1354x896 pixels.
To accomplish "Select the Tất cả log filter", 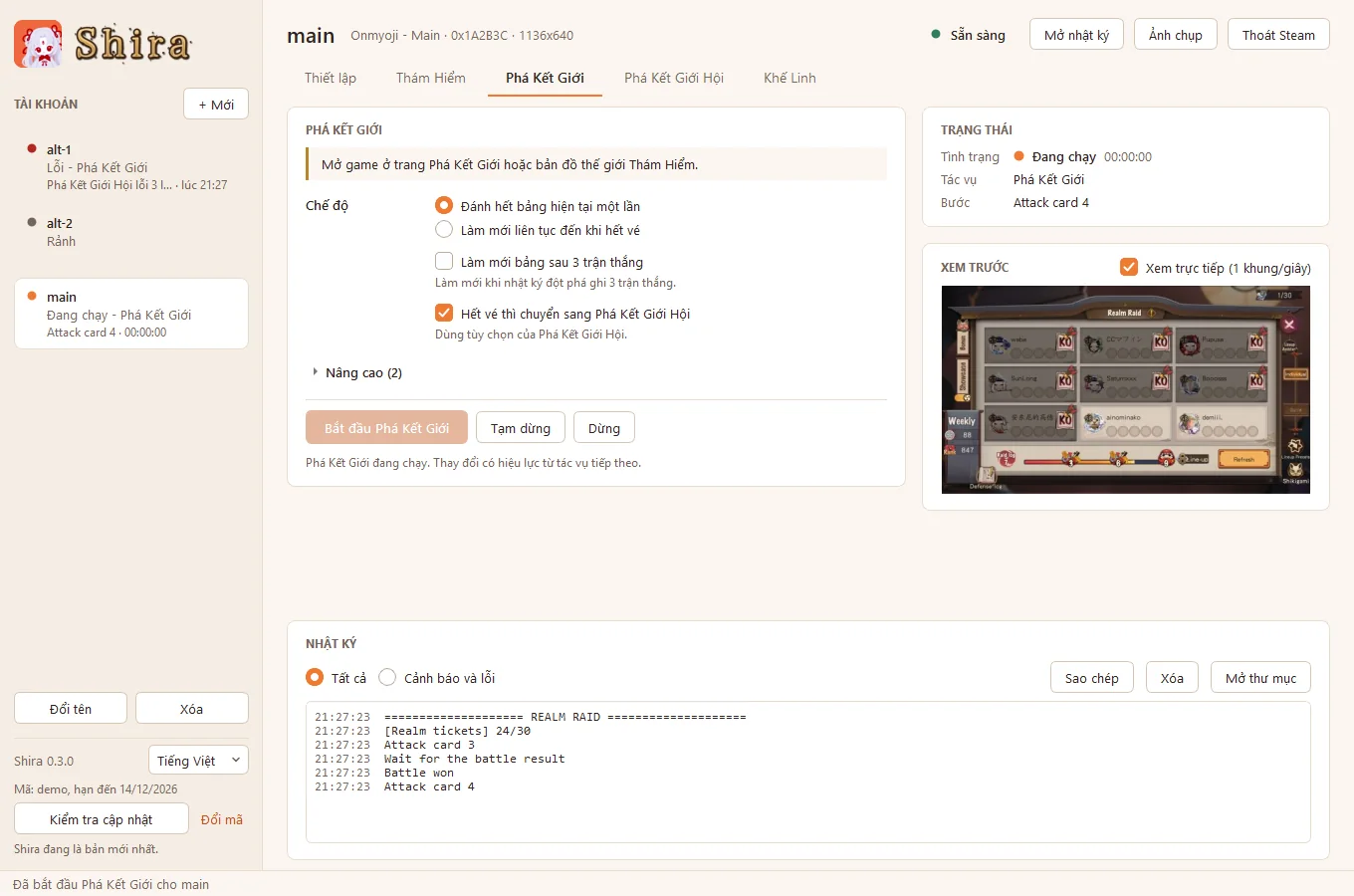I will click(x=337, y=678).
